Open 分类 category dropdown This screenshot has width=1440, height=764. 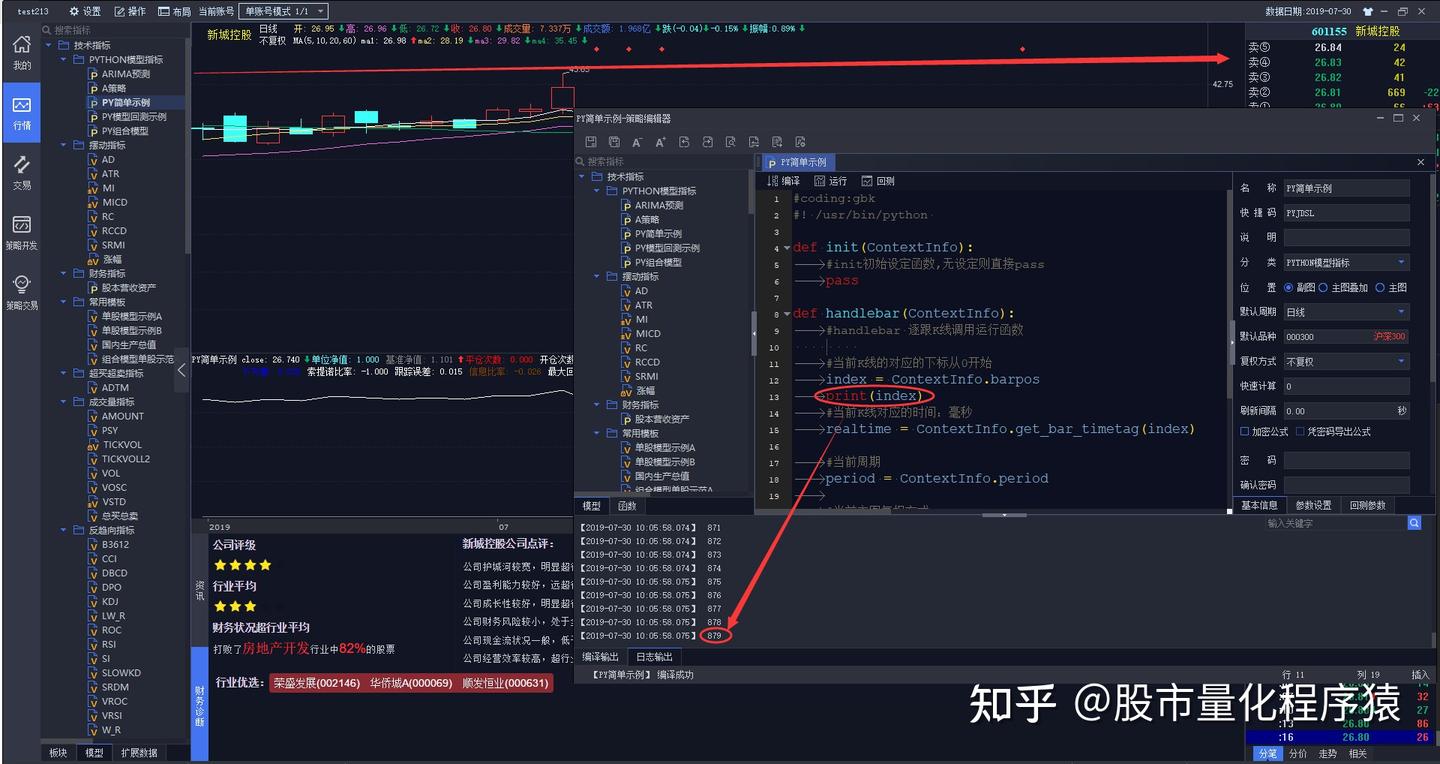[1346, 262]
